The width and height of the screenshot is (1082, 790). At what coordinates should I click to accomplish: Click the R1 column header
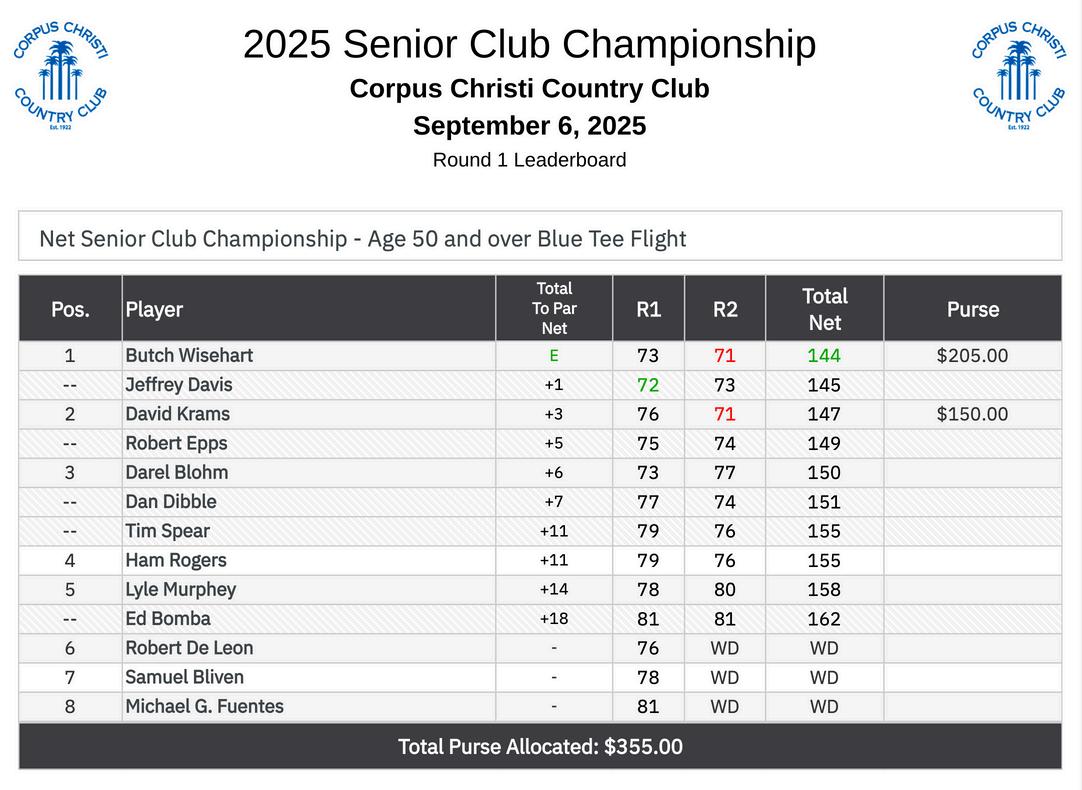(x=649, y=309)
